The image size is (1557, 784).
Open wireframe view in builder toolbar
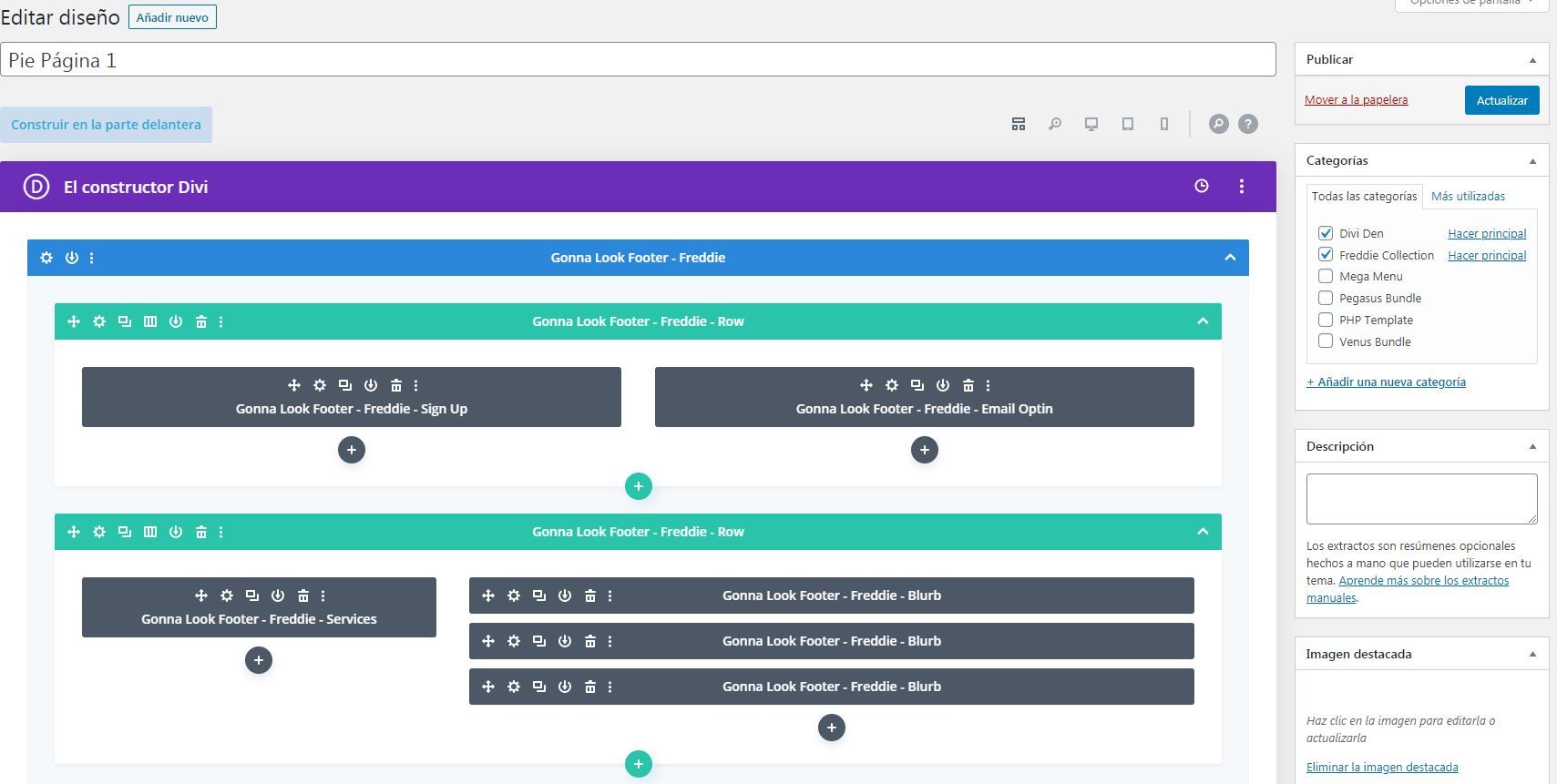click(x=1019, y=124)
